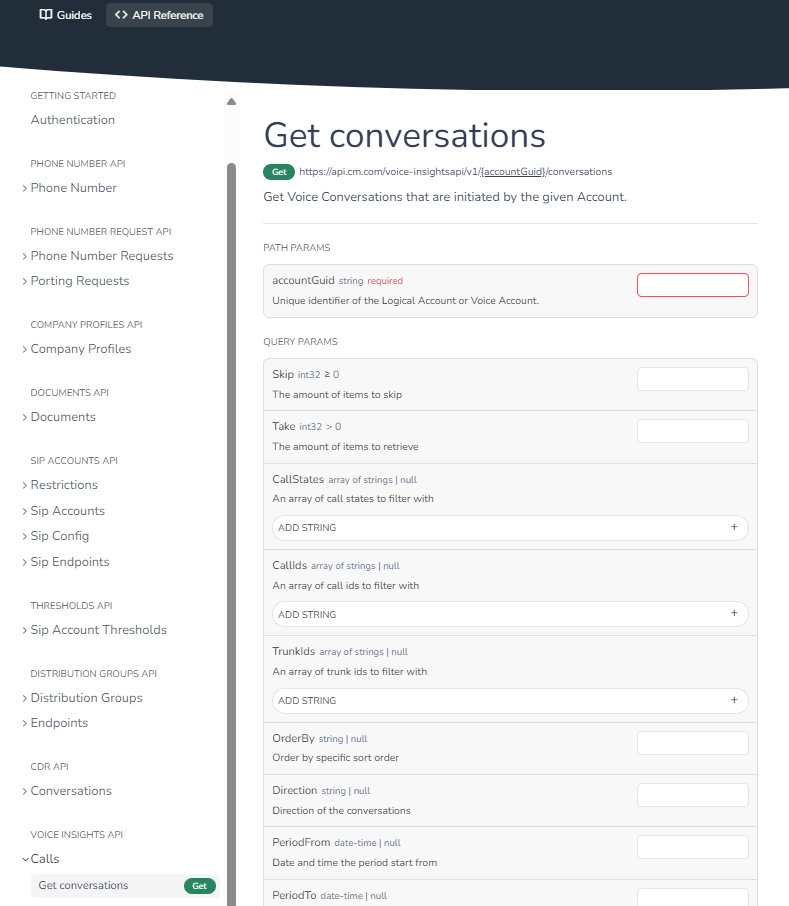Open the Guides tab
This screenshot has width=789, height=906.
point(66,15)
